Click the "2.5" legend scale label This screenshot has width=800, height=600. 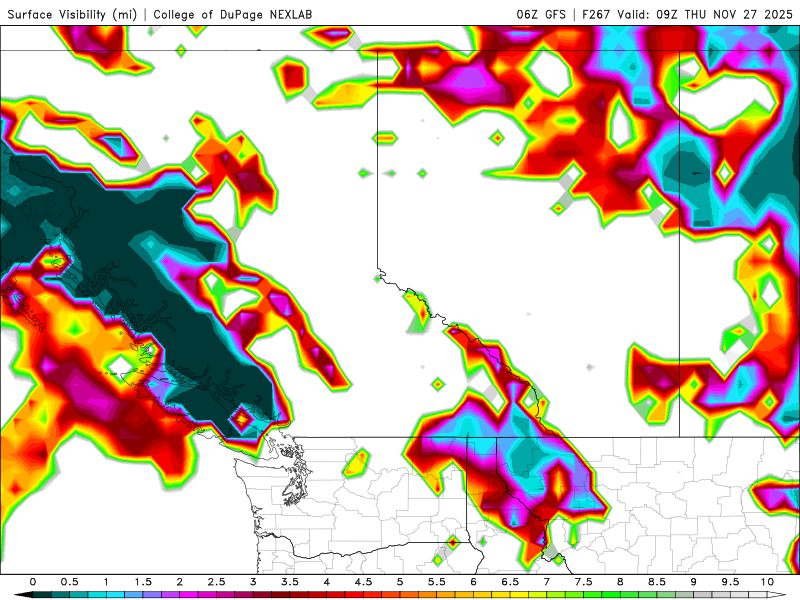[216, 582]
